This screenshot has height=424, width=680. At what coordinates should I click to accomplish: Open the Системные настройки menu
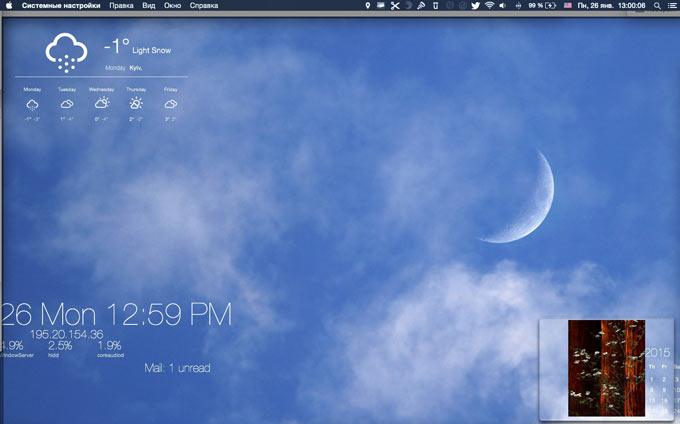click(61, 6)
